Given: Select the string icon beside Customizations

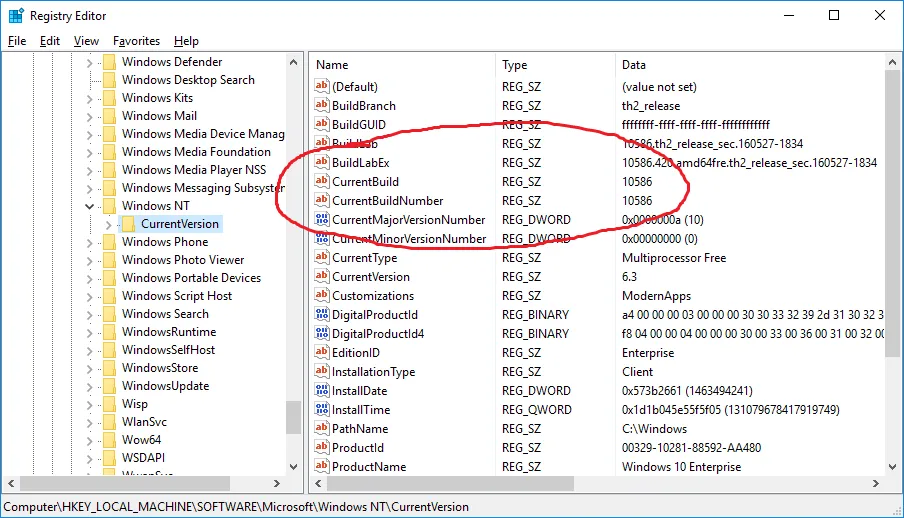Looking at the screenshot, I should click(x=322, y=295).
